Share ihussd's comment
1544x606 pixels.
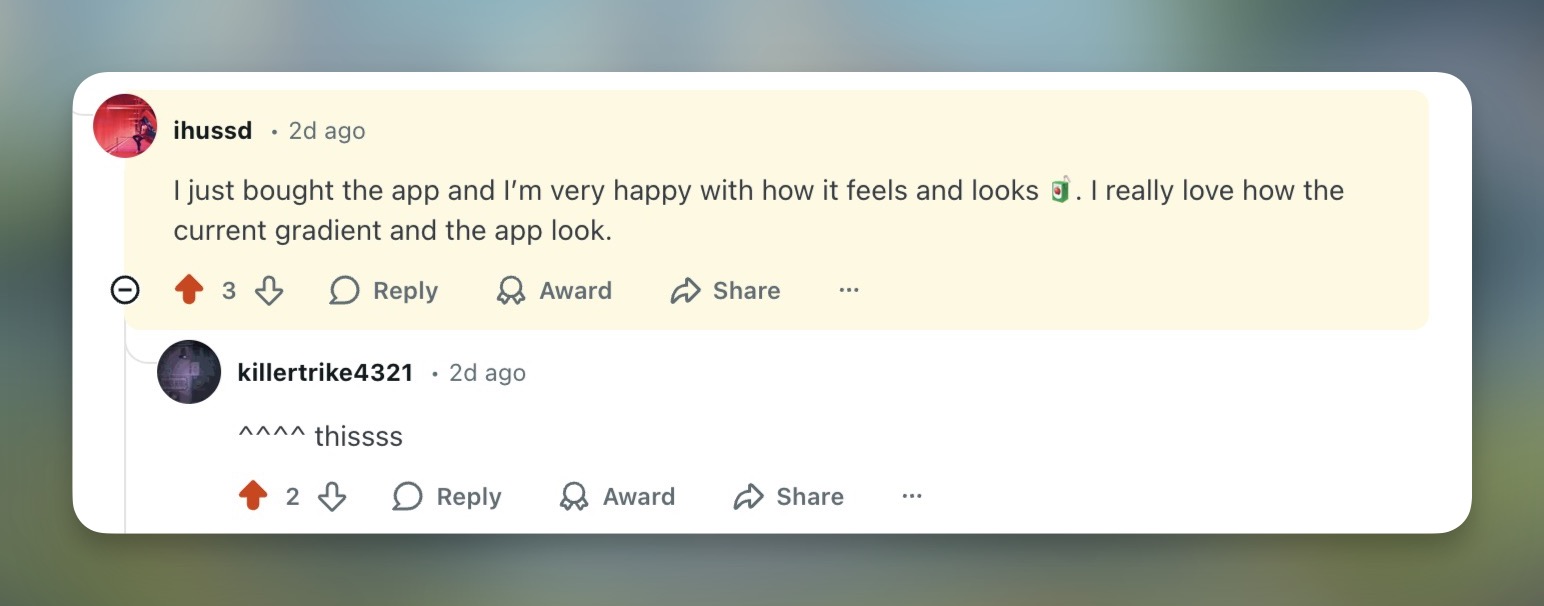(x=724, y=290)
